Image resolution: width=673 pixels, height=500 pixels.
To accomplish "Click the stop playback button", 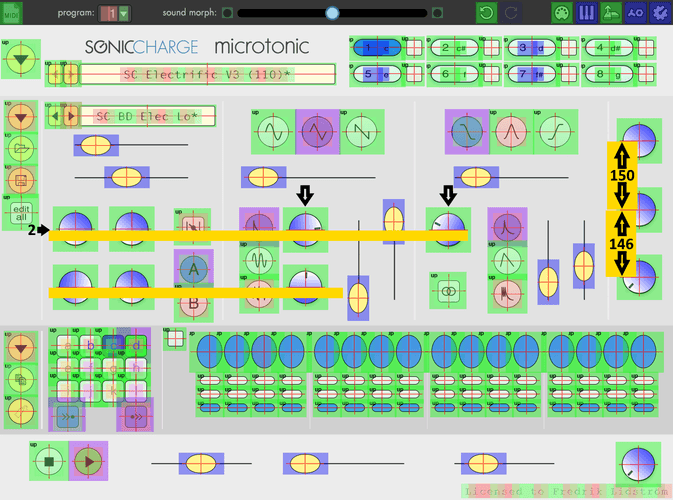I will [49, 461].
